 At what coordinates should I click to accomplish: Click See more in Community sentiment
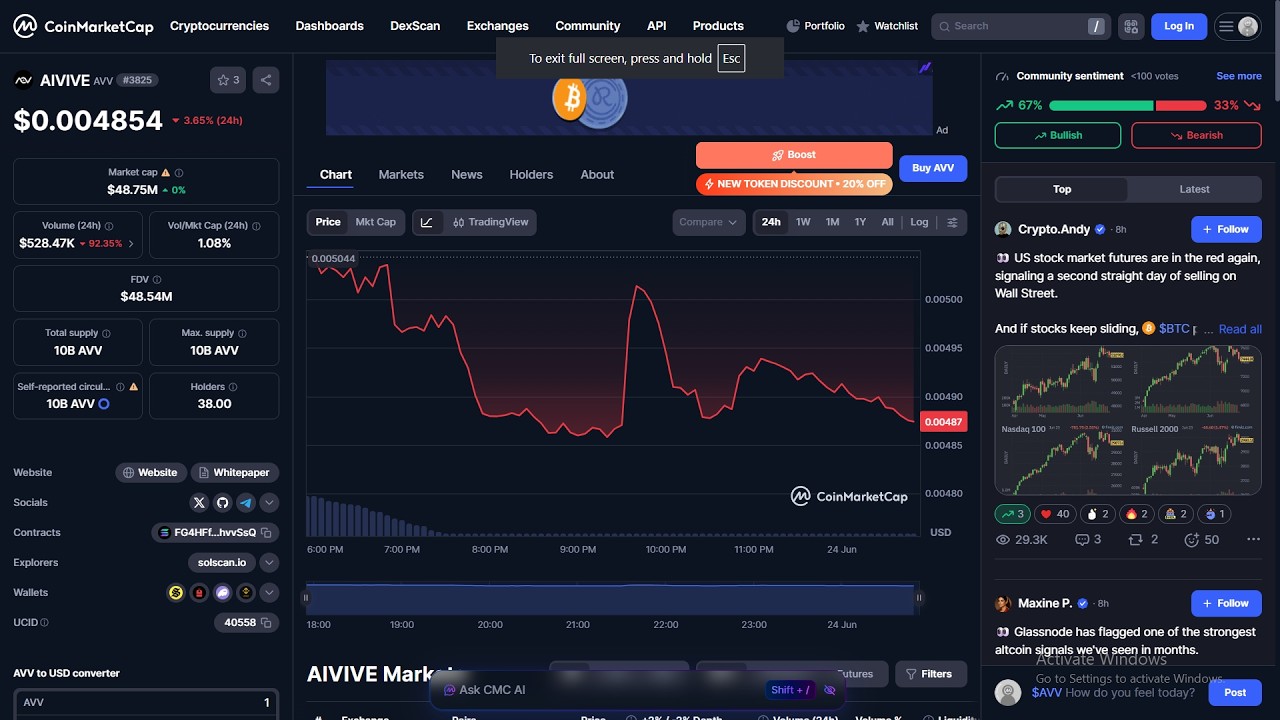(x=1239, y=76)
